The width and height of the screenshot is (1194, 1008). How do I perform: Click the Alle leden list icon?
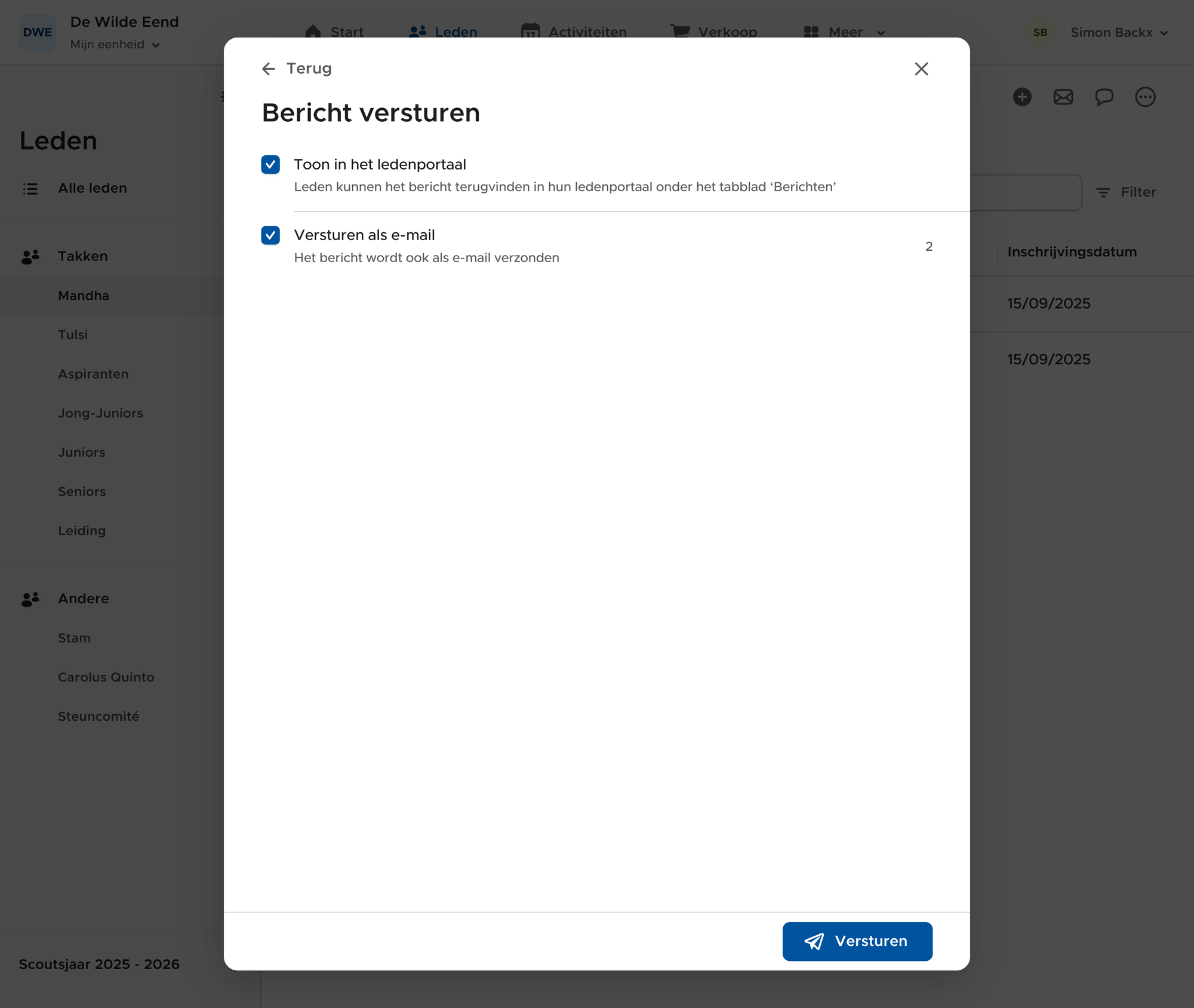[30, 189]
